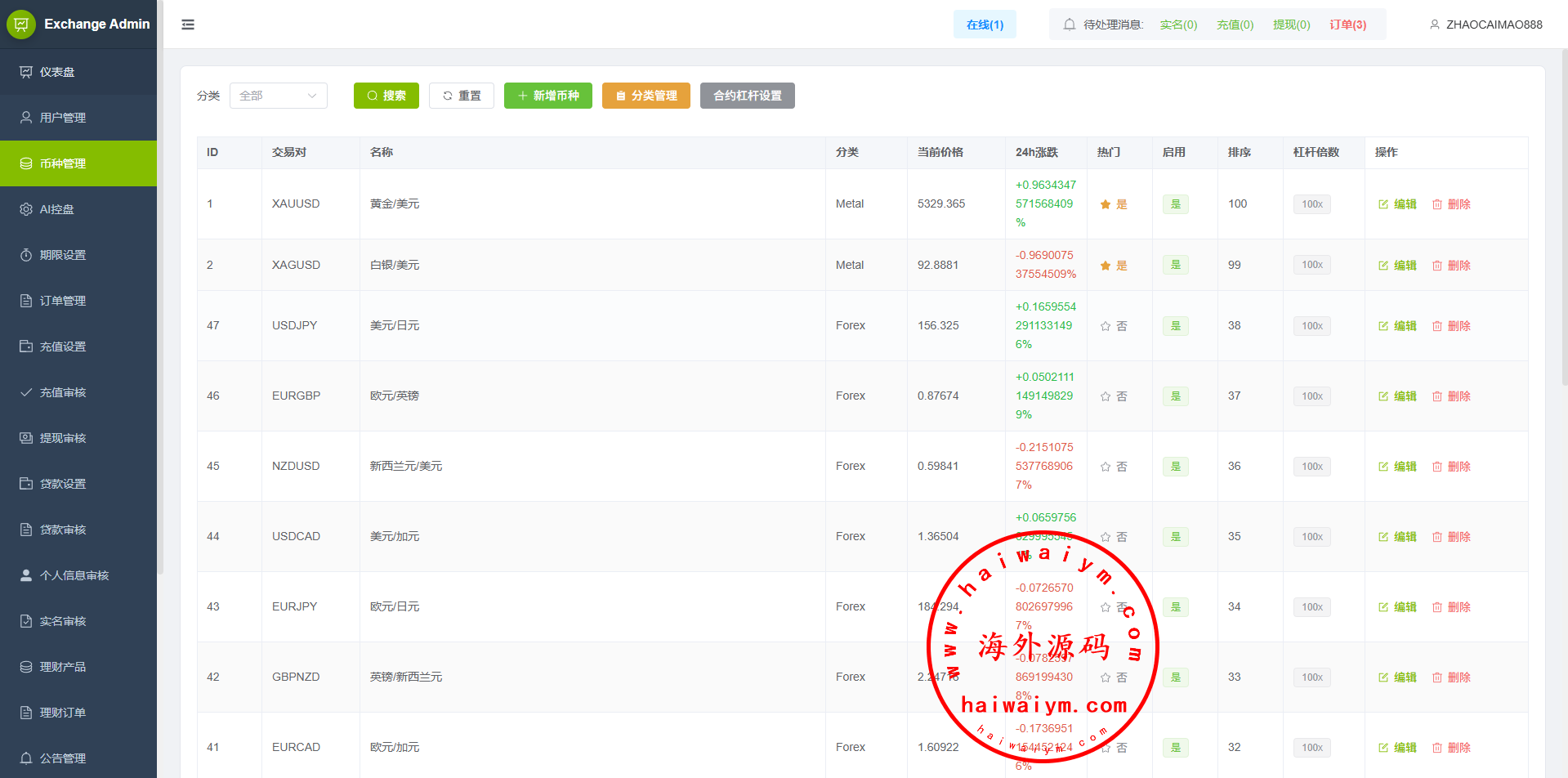Toggle enabled status tag for EURGBP row

point(1175,396)
